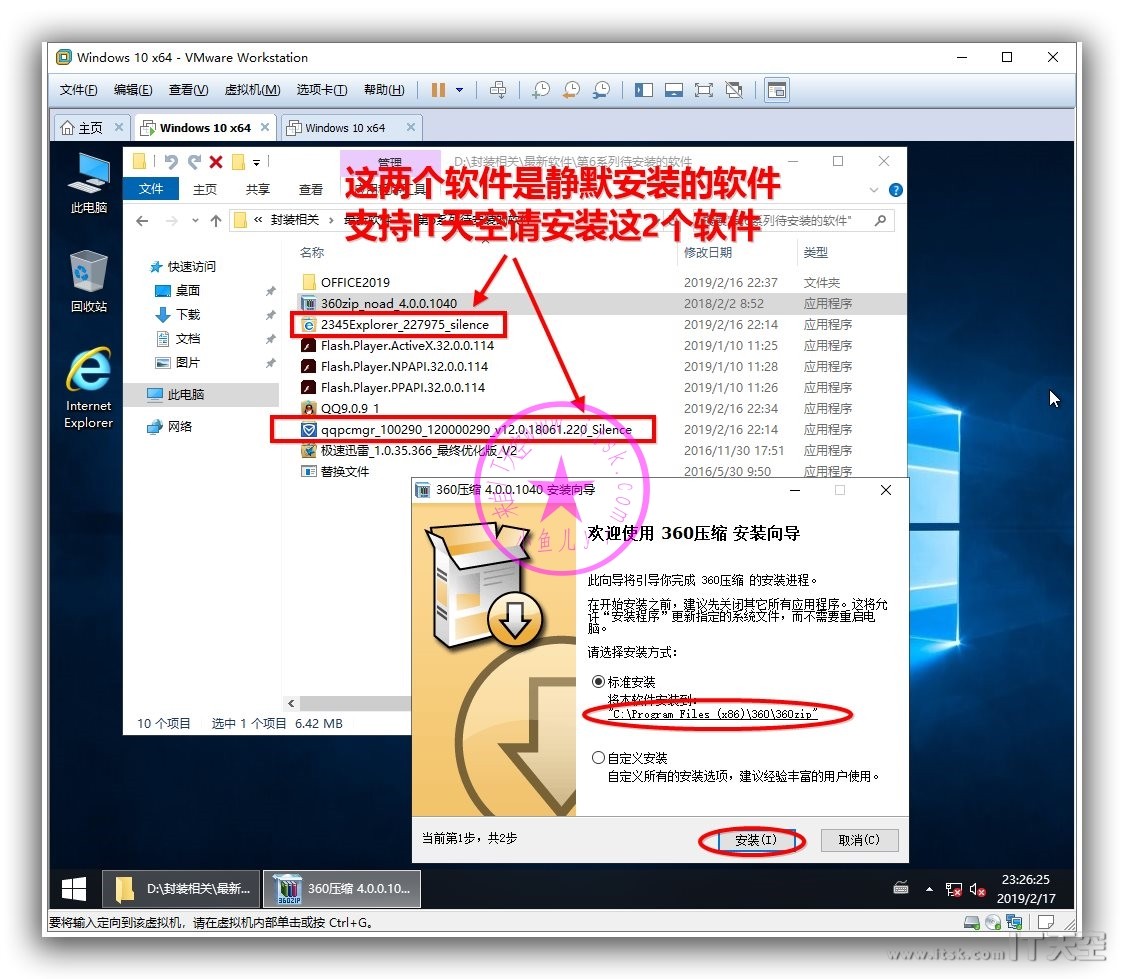Go up one folder level in Explorer
This screenshot has height=979, width=1124.
pos(216,221)
